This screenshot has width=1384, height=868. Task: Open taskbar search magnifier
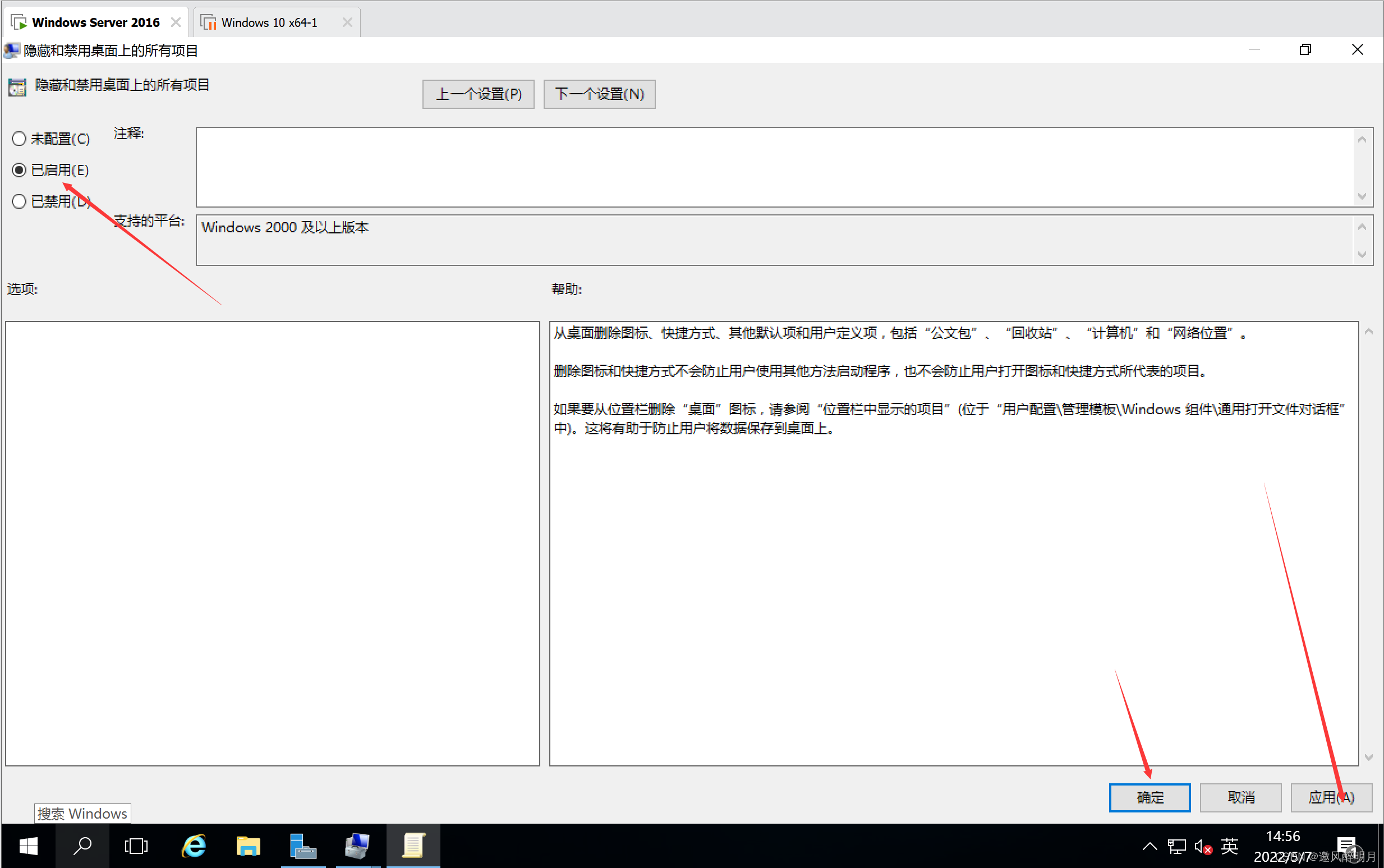tap(82, 846)
